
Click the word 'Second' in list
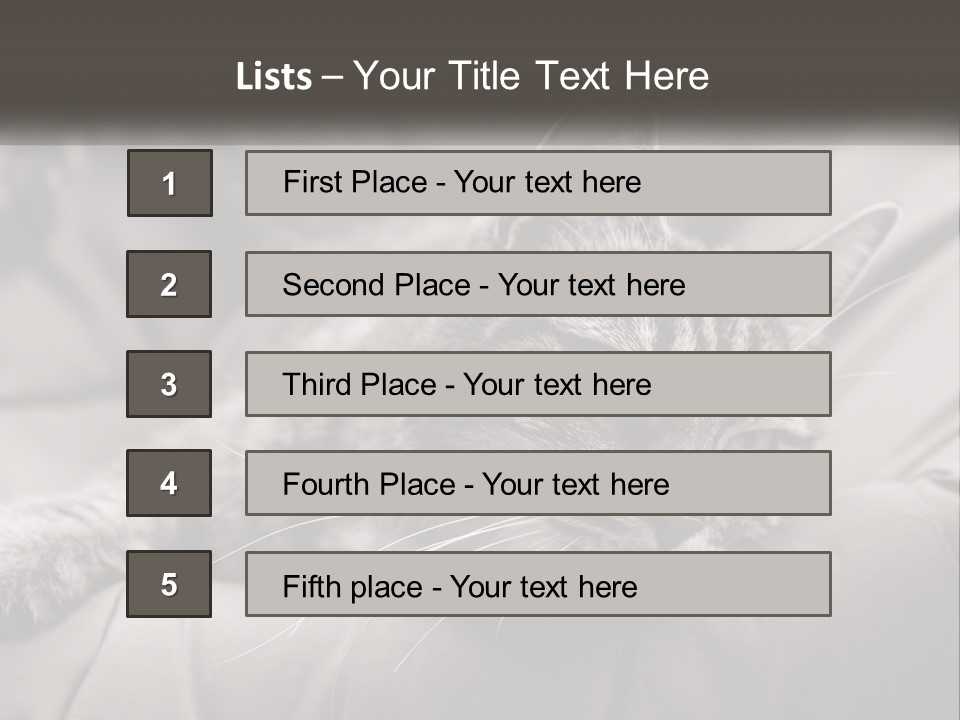pos(334,285)
